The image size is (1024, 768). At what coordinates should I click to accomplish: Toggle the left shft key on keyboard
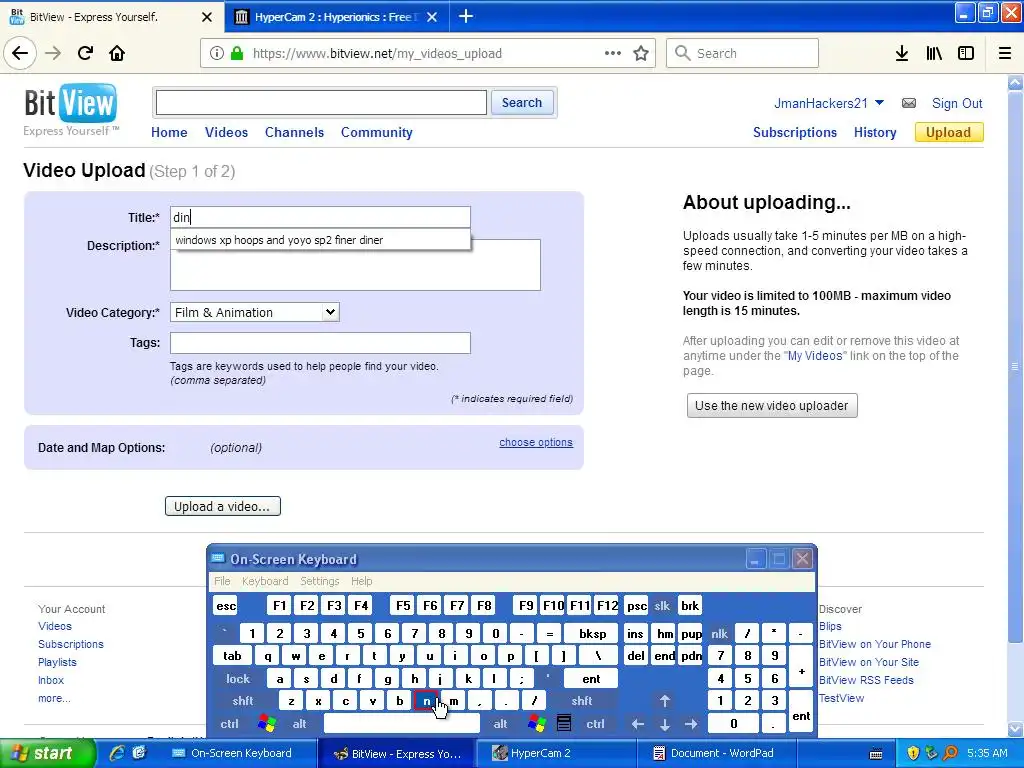243,701
